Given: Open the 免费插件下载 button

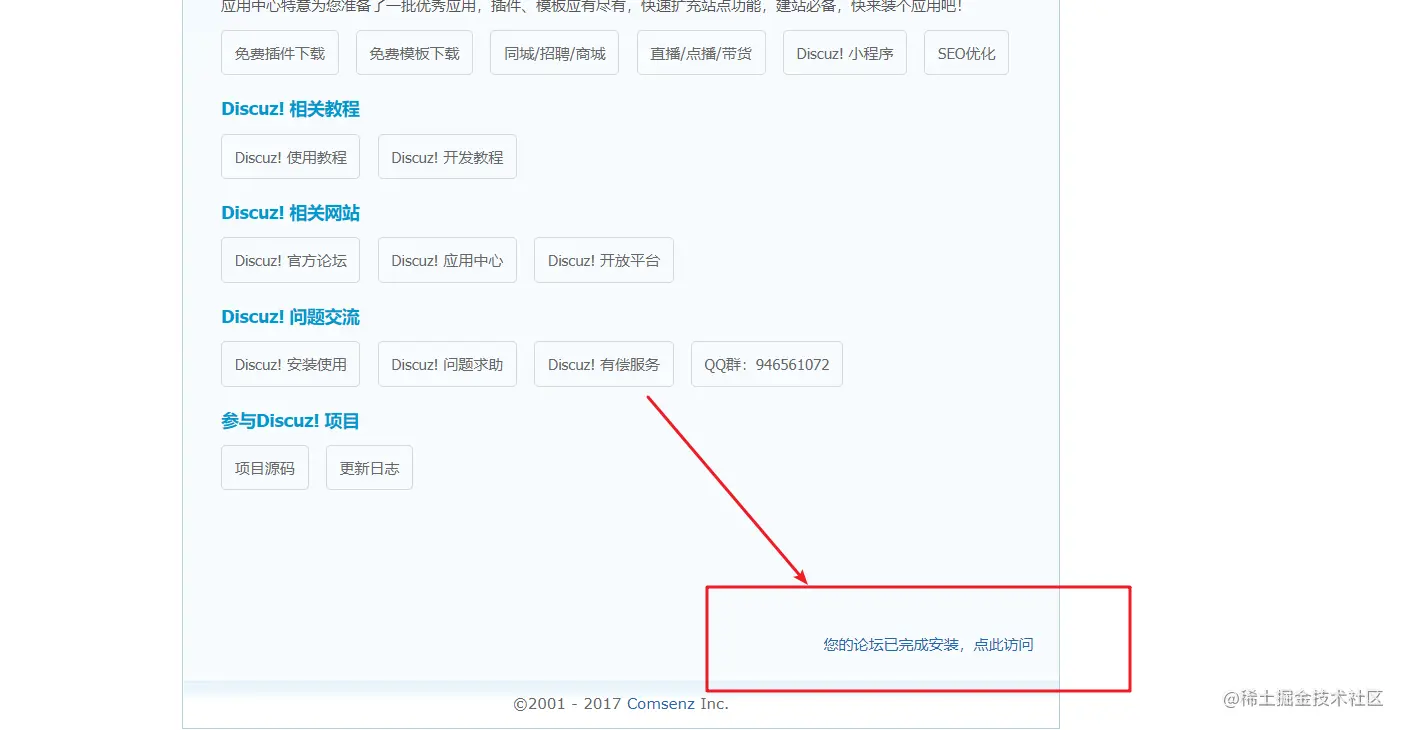Looking at the screenshot, I should [x=280, y=53].
